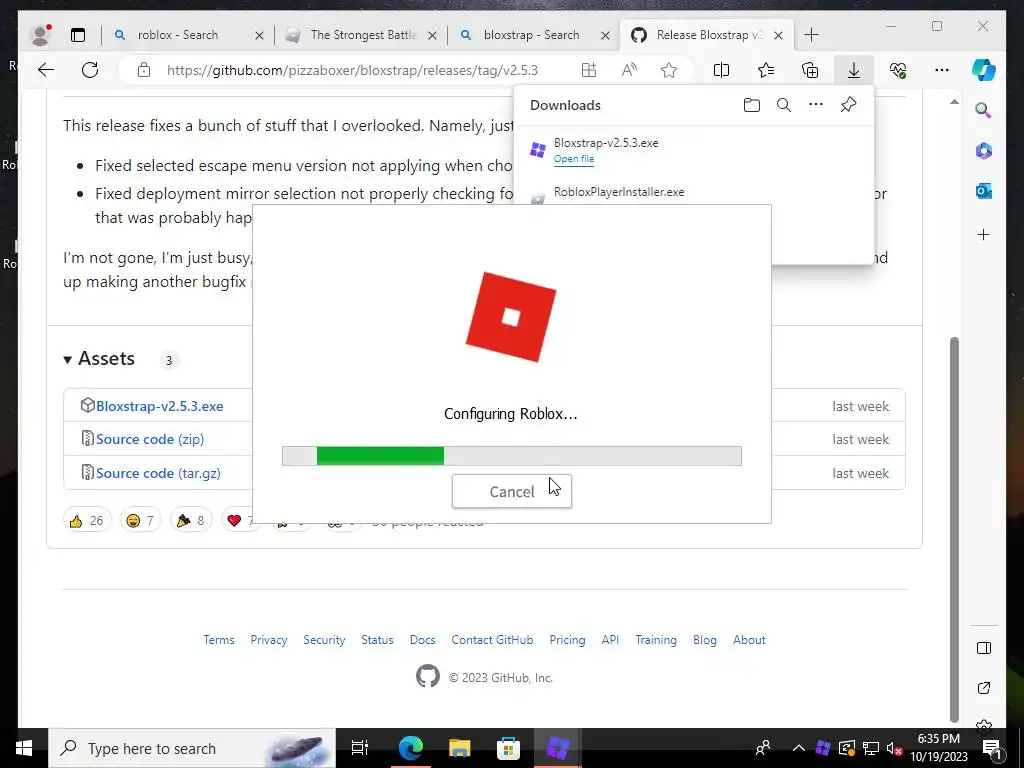This screenshot has height=768, width=1024.
Task: Toggle thumbs up reaction 26
Action: click(87, 520)
